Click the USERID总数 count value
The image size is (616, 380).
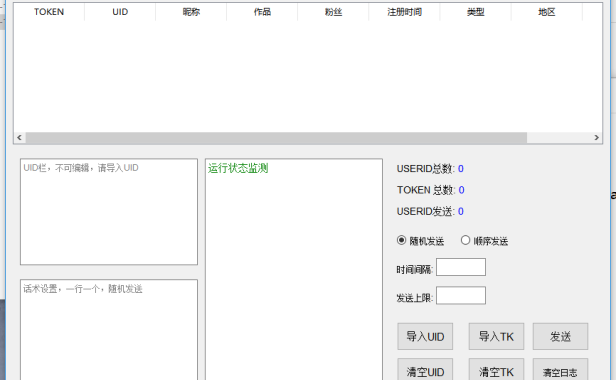coord(461,169)
